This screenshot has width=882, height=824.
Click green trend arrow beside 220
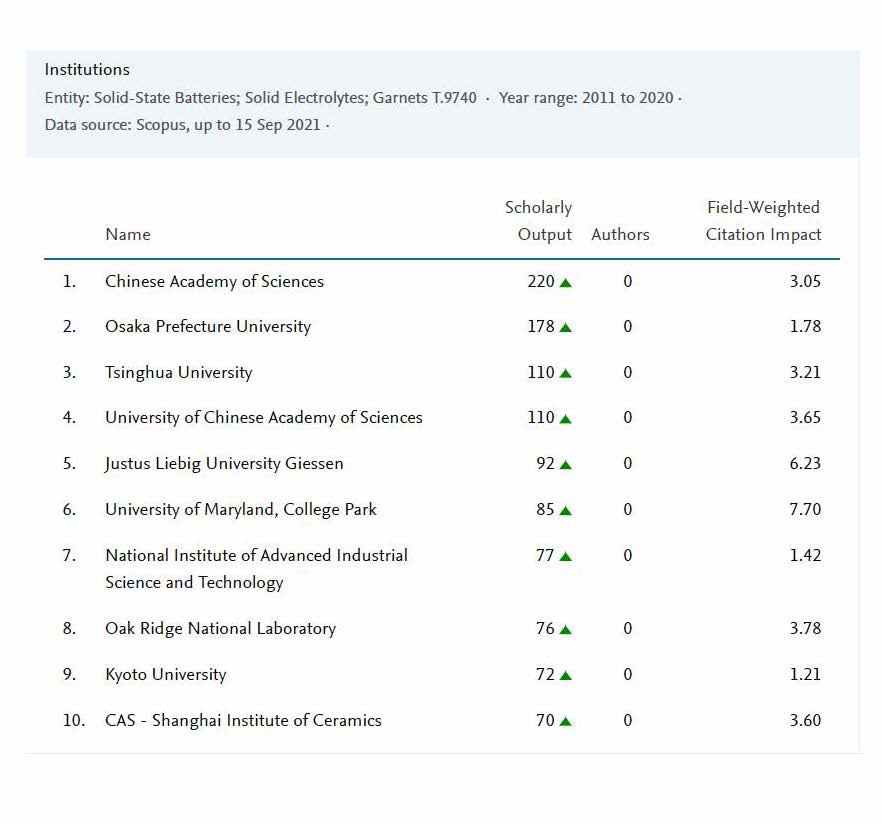point(566,282)
